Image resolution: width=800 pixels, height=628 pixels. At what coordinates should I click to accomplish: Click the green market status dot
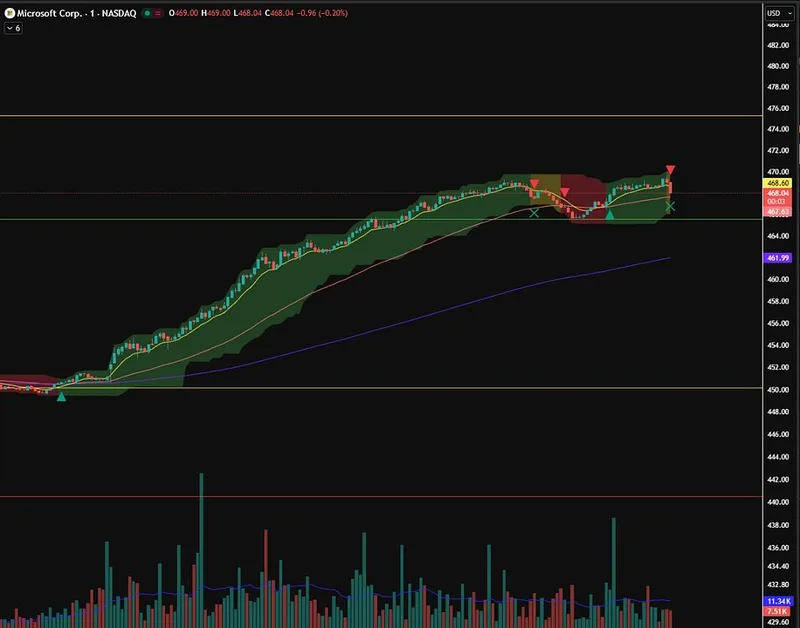point(147,13)
